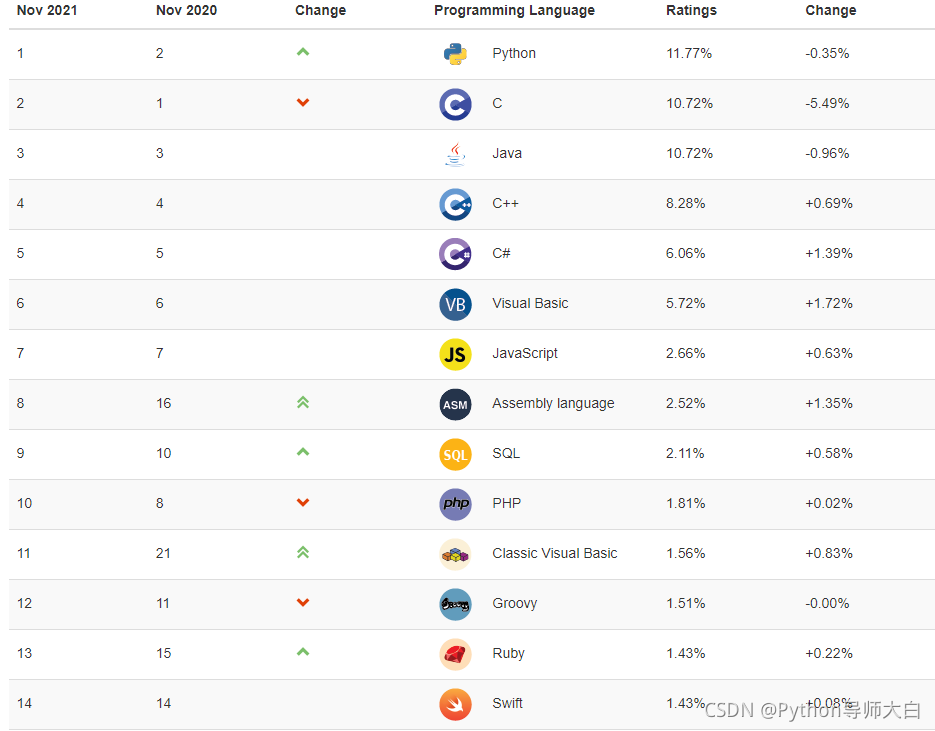Click the PHP logo icon

455,504
